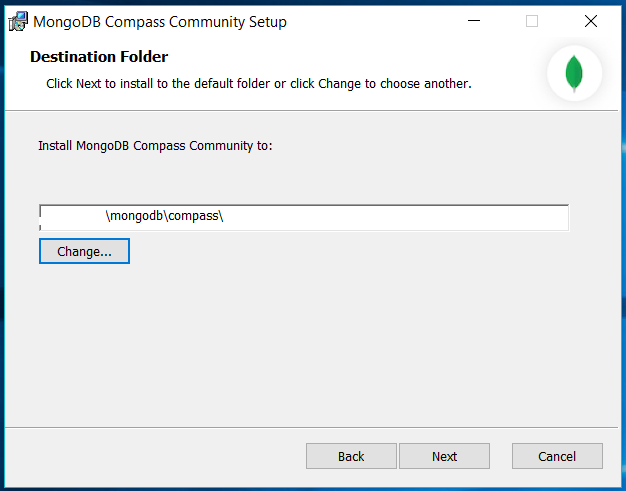Return with the Back button
Image resolution: width=626 pixels, height=491 pixels.
[351, 456]
